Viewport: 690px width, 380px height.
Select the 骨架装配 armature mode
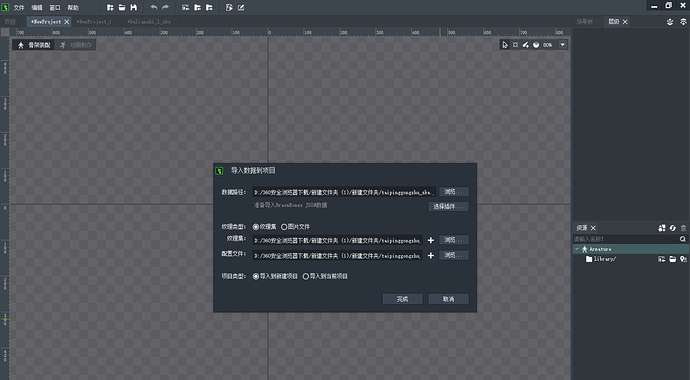point(34,45)
